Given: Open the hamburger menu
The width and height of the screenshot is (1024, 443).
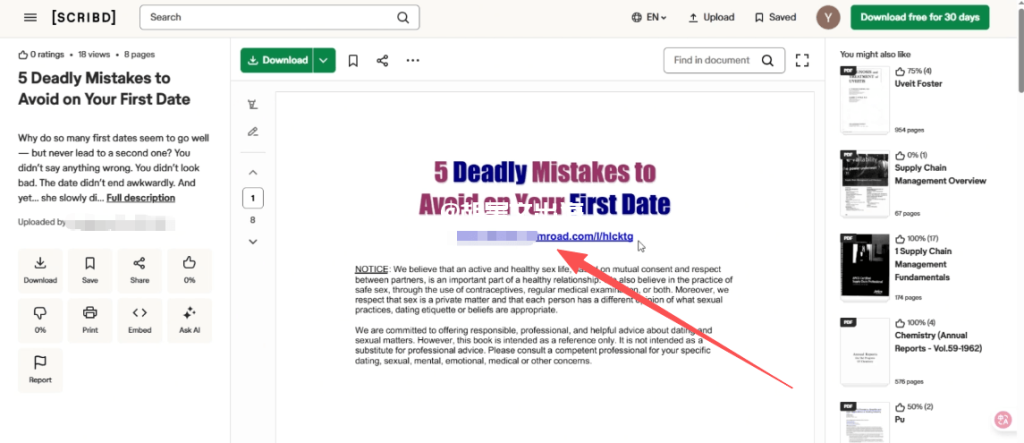Looking at the screenshot, I should [x=31, y=18].
